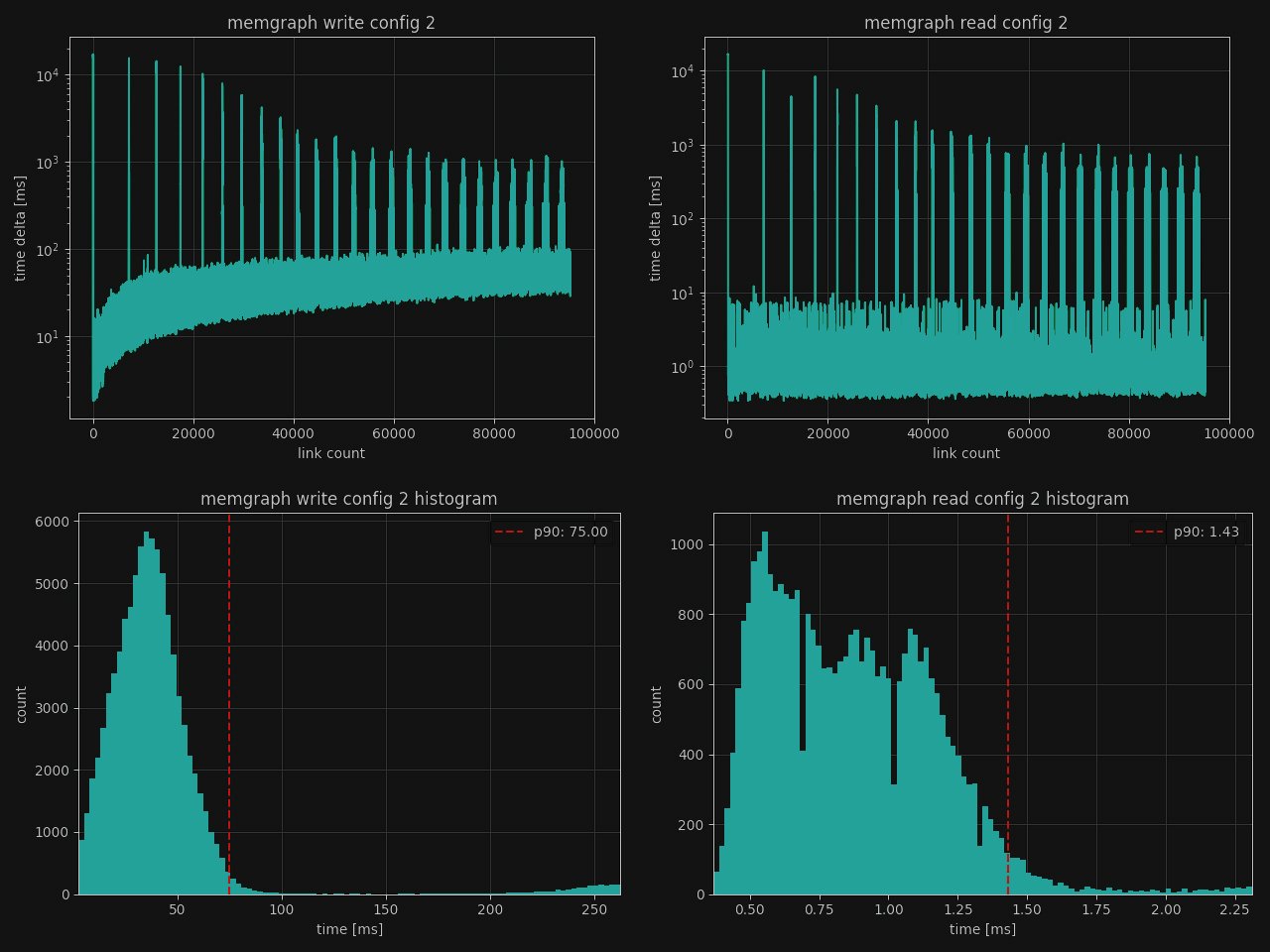The height and width of the screenshot is (952, 1270).
Task: Click the '600' tick on read histogram
Action: click(x=691, y=684)
